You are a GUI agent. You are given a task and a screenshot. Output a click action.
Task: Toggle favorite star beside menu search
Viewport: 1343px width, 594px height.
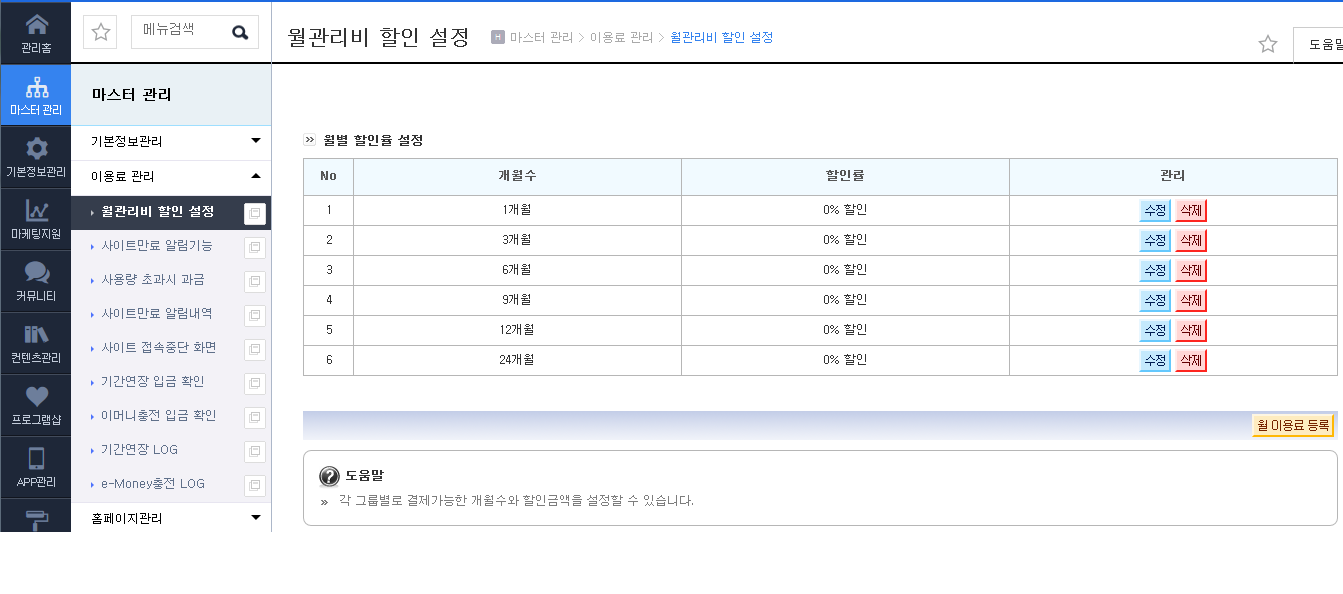101,32
